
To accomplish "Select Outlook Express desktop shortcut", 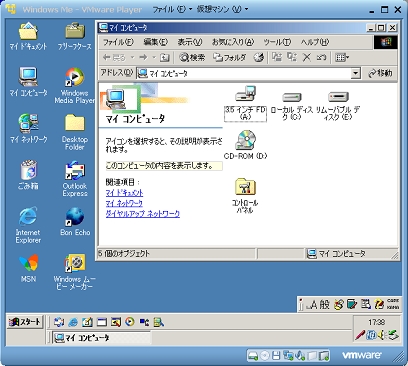I will pos(75,179).
